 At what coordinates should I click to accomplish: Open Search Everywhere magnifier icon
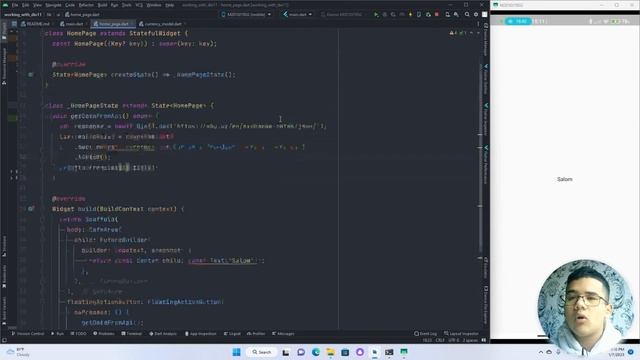pyautogui.click(x=467, y=14)
